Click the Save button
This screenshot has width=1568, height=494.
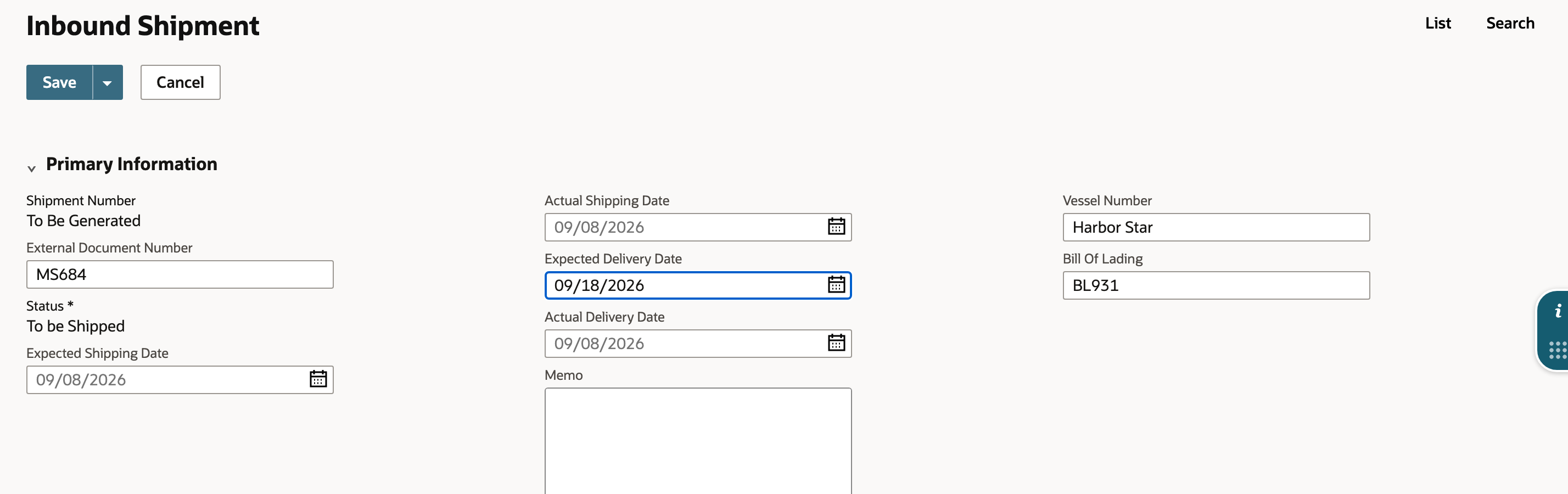pyautogui.click(x=59, y=82)
